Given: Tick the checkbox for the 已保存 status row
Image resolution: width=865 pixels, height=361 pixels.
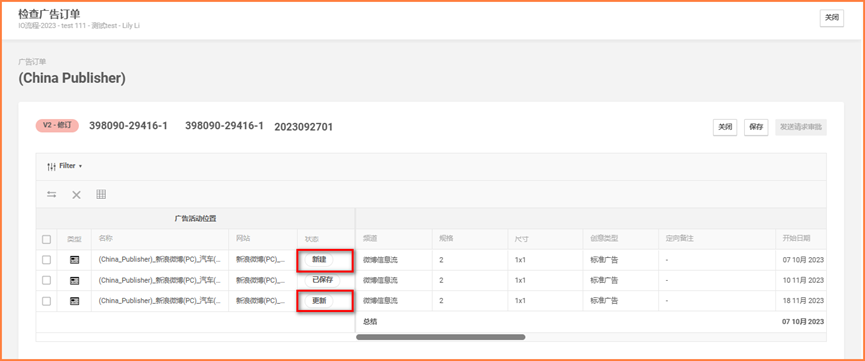Looking at the screenshot, I should (x=46, y=280).
